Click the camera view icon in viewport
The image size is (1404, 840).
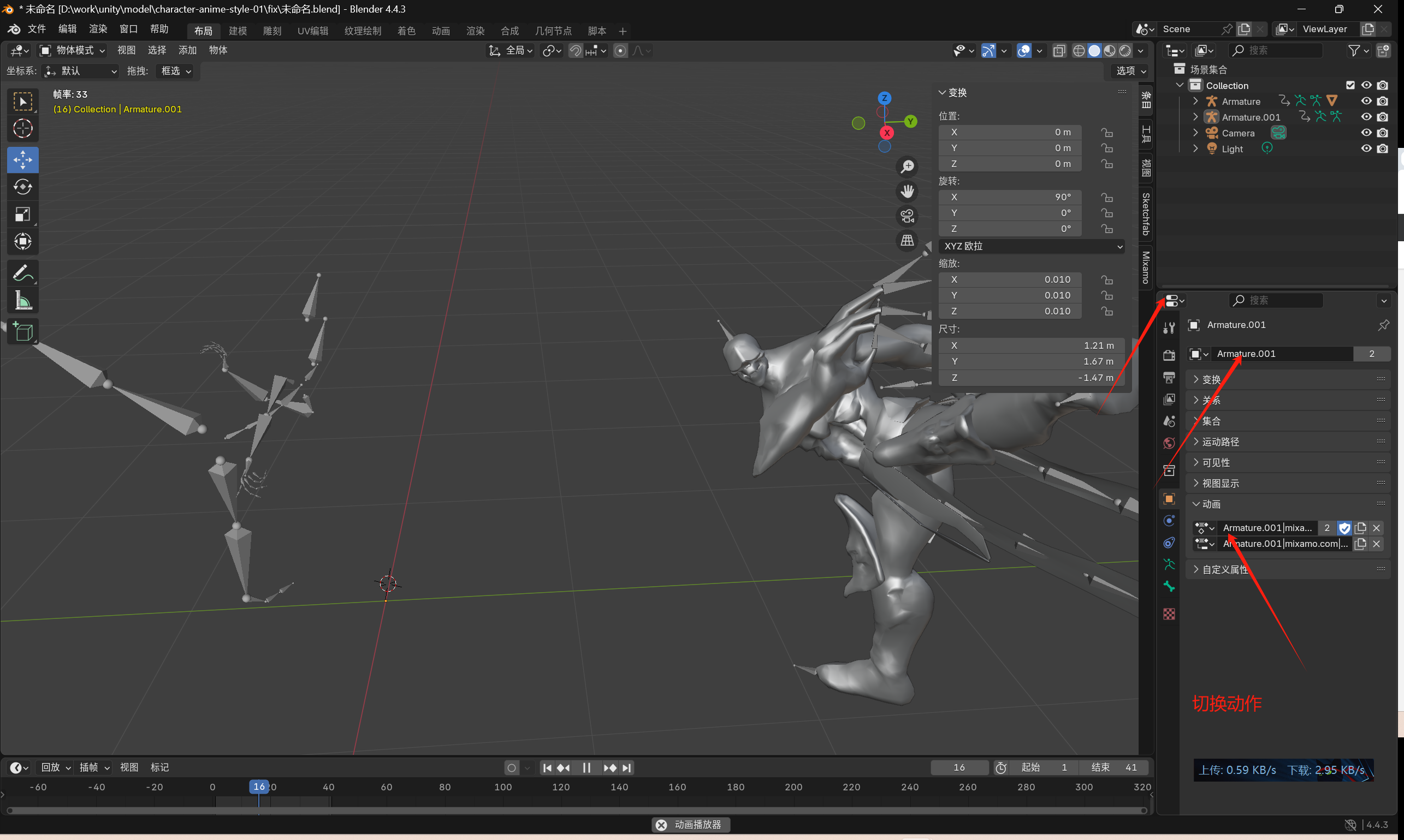tap(907, 216)
